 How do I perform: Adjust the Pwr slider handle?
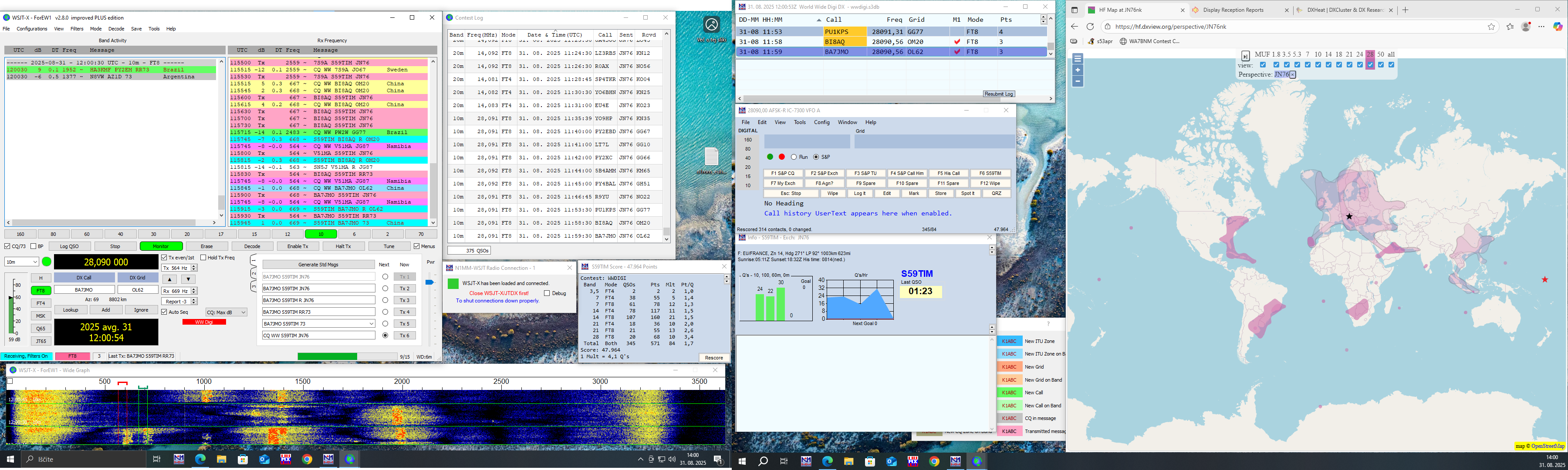coord(429,282)
